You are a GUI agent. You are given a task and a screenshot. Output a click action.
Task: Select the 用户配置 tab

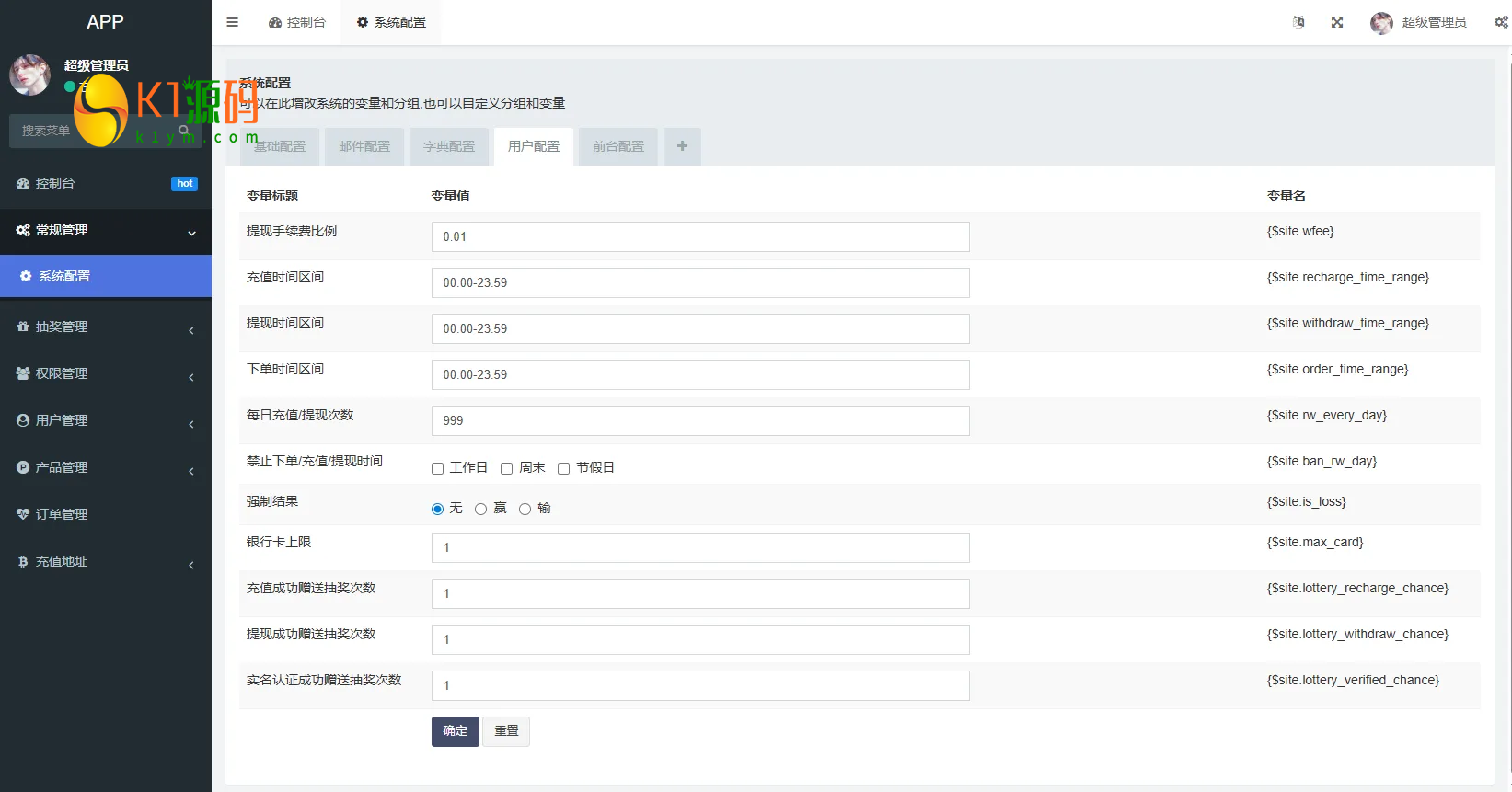pyautogui.click(x=534, y=146)
